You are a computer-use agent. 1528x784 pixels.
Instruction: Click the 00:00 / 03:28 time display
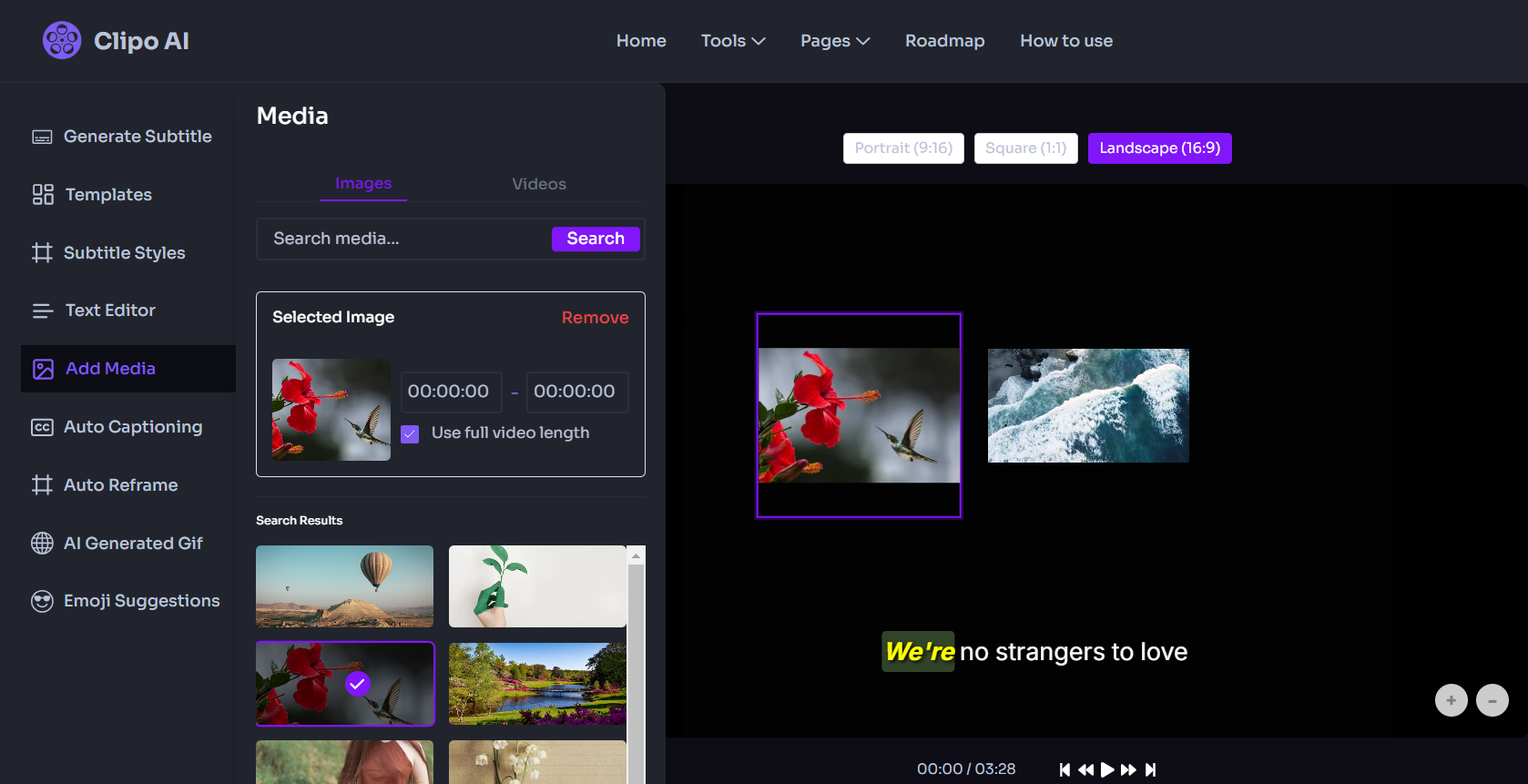pyautogui.click(x=966, y=769)
